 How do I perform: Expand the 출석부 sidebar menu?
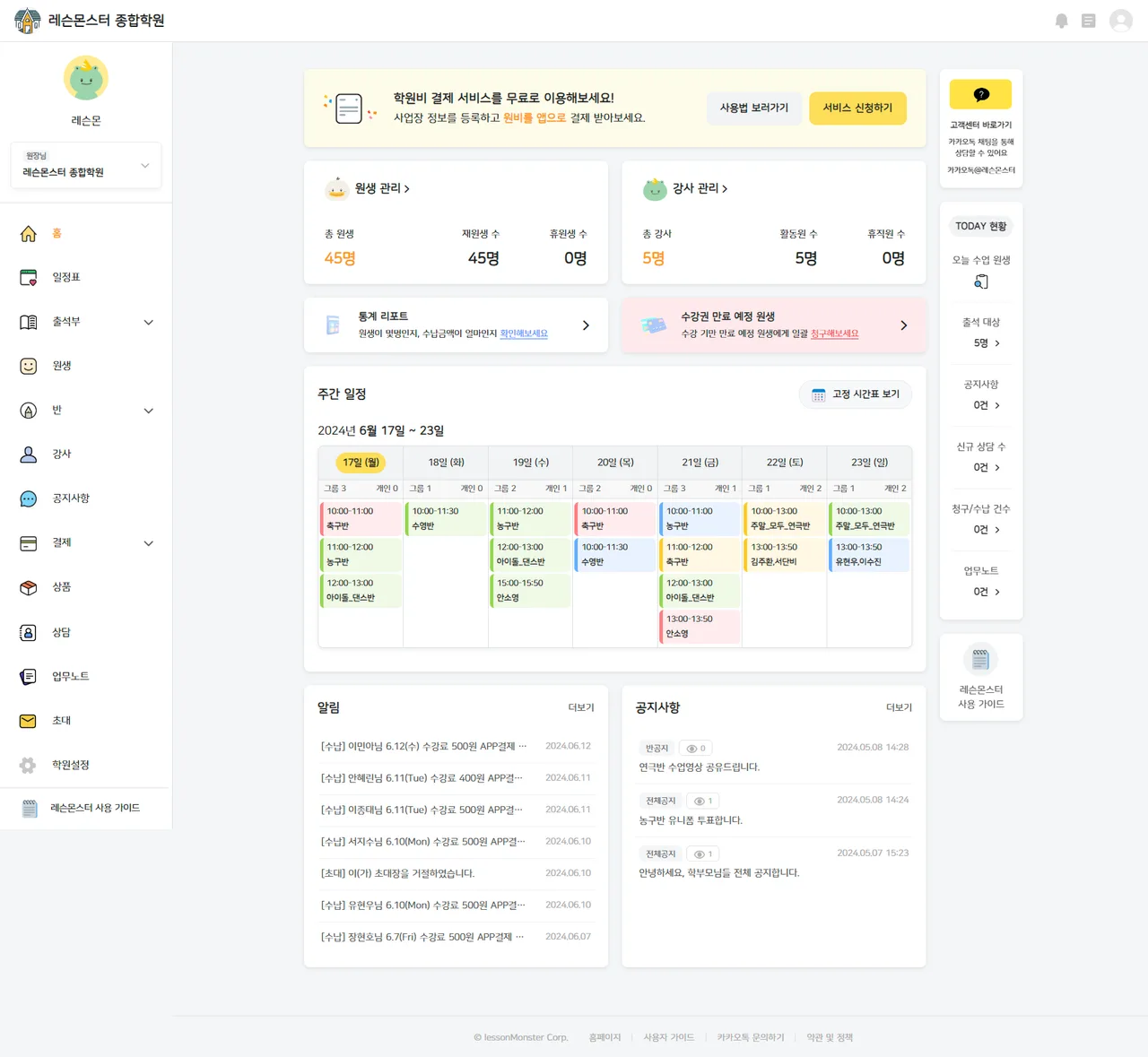click(86, 322)
